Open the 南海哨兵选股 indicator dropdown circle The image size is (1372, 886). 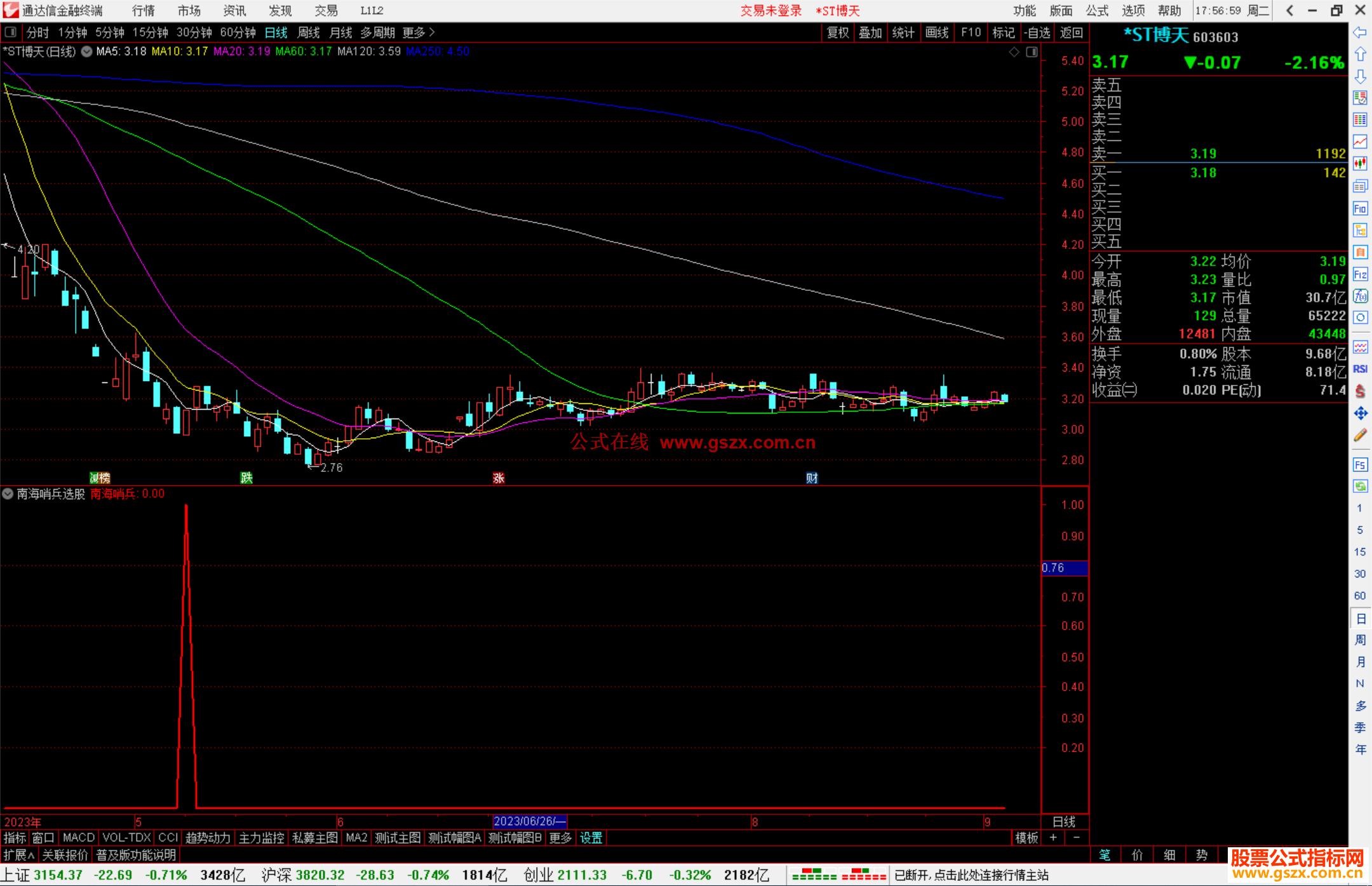point(8,493)
